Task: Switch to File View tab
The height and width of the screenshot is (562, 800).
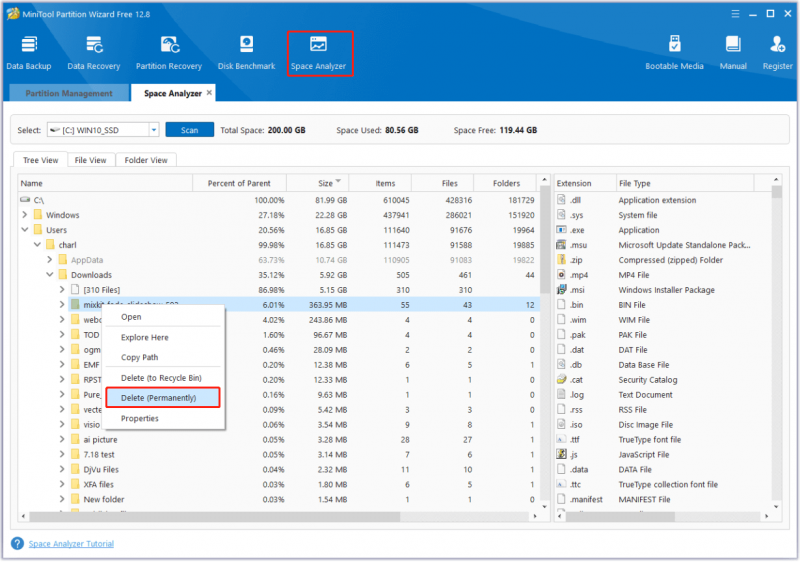Action: (x=90, y=160)
